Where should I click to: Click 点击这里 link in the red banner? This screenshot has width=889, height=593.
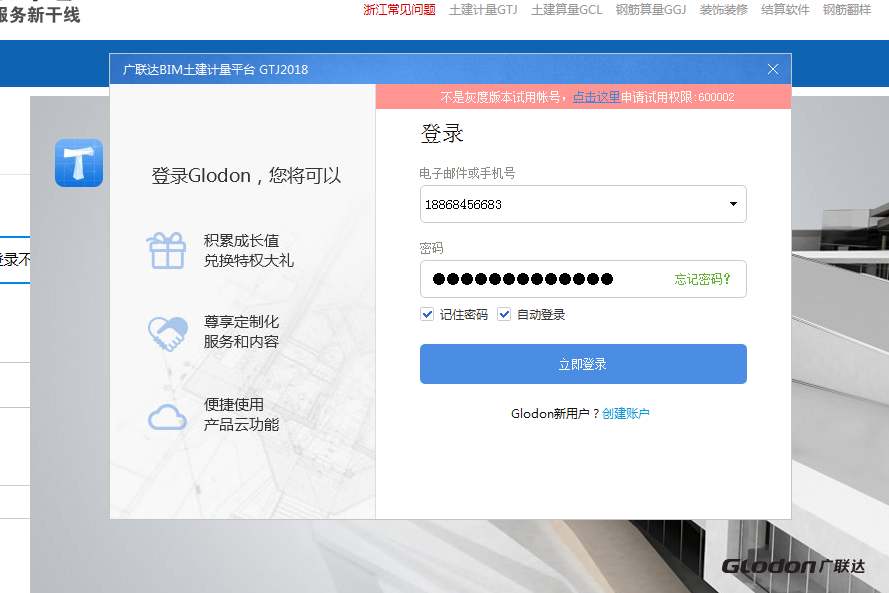coord(596,97)
